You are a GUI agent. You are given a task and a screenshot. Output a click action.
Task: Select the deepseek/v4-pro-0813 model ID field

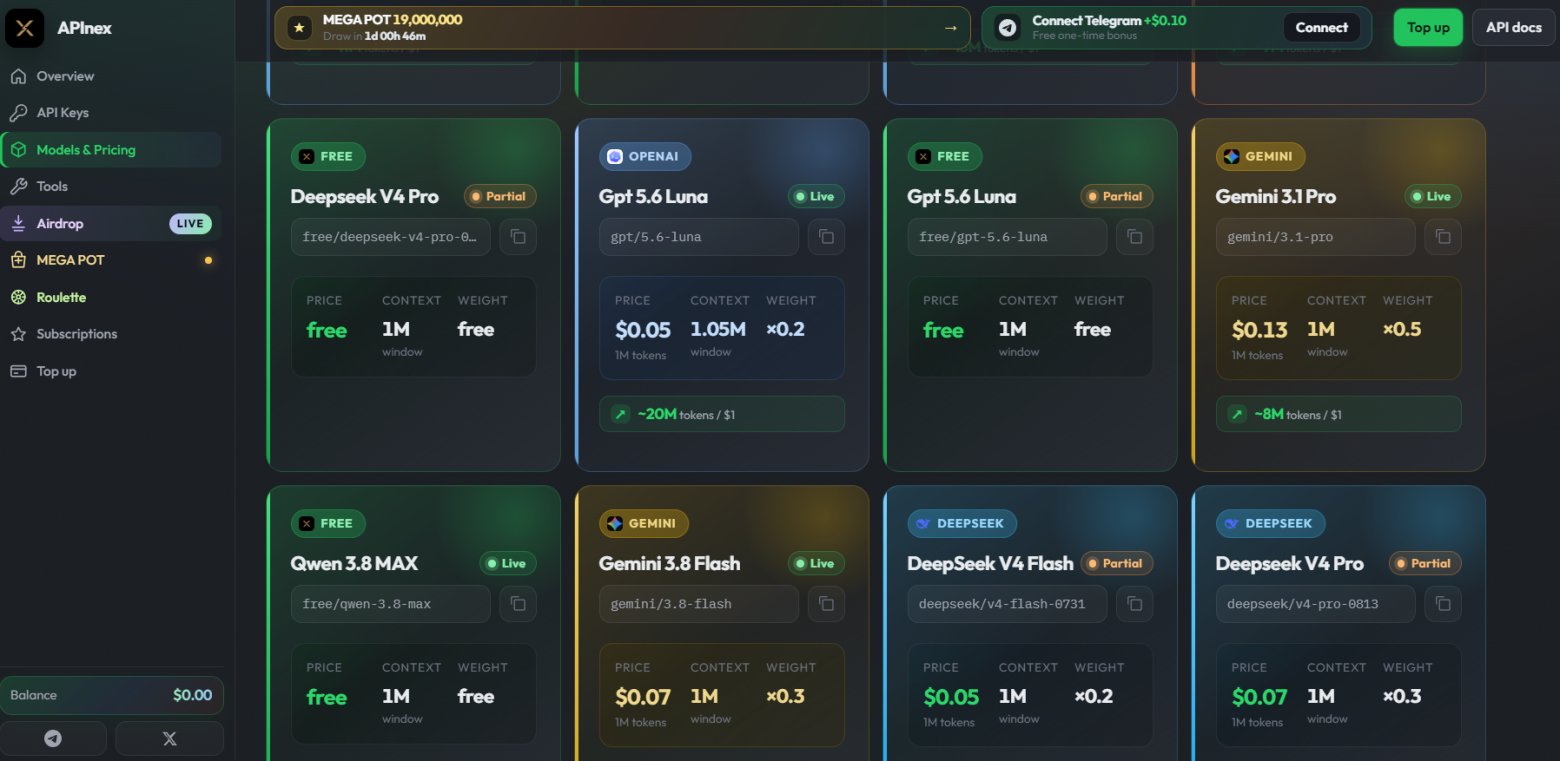point(1316,604)
